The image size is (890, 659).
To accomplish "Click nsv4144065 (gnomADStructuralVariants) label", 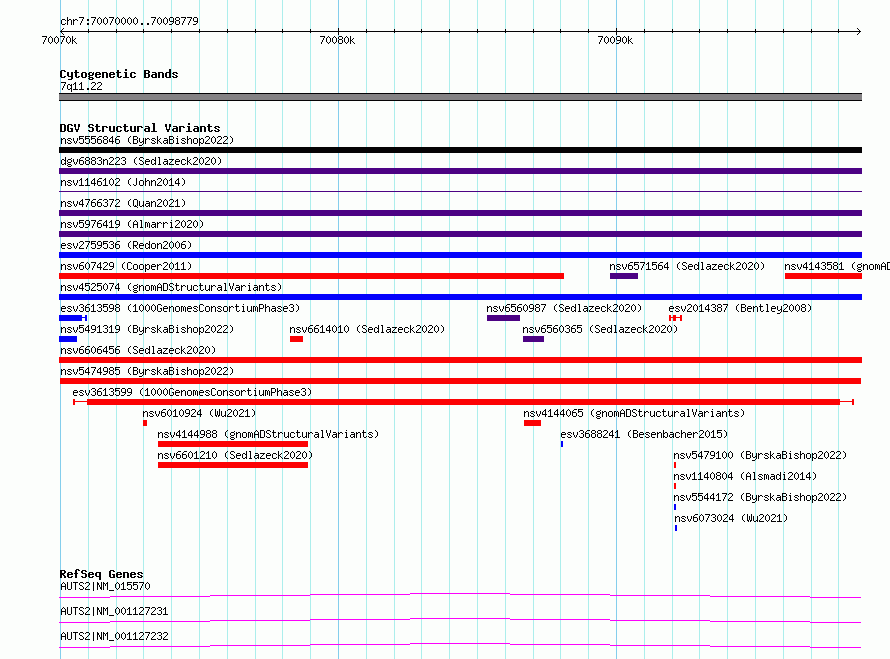I will pos(634,413).
